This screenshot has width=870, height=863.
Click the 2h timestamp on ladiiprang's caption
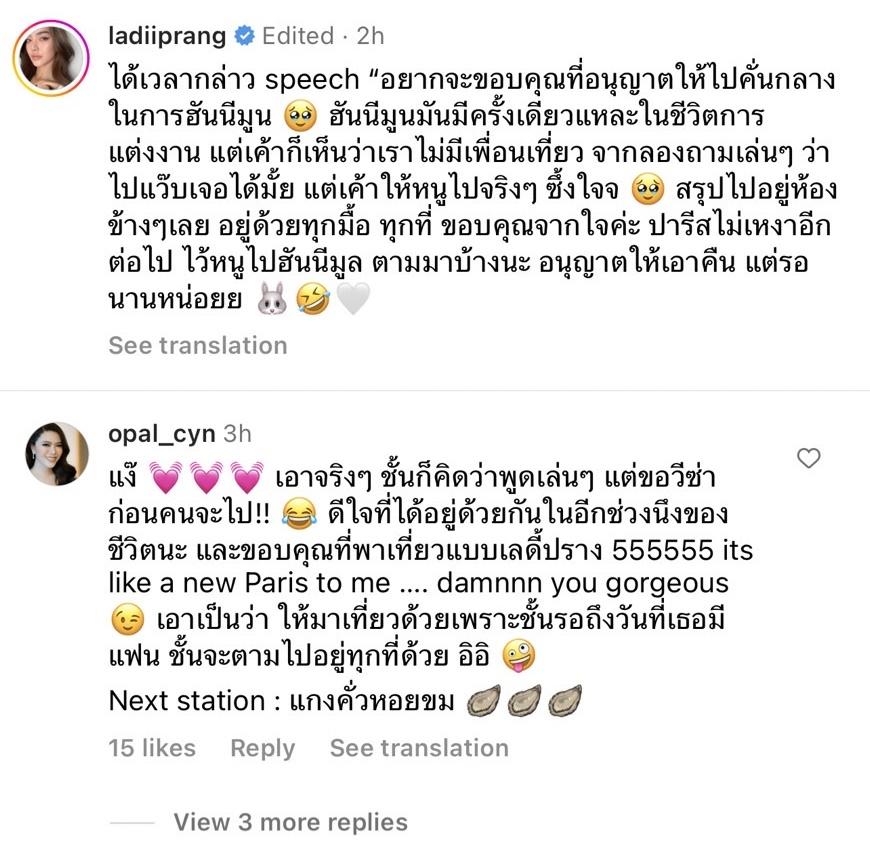click(x=370, y=36)
